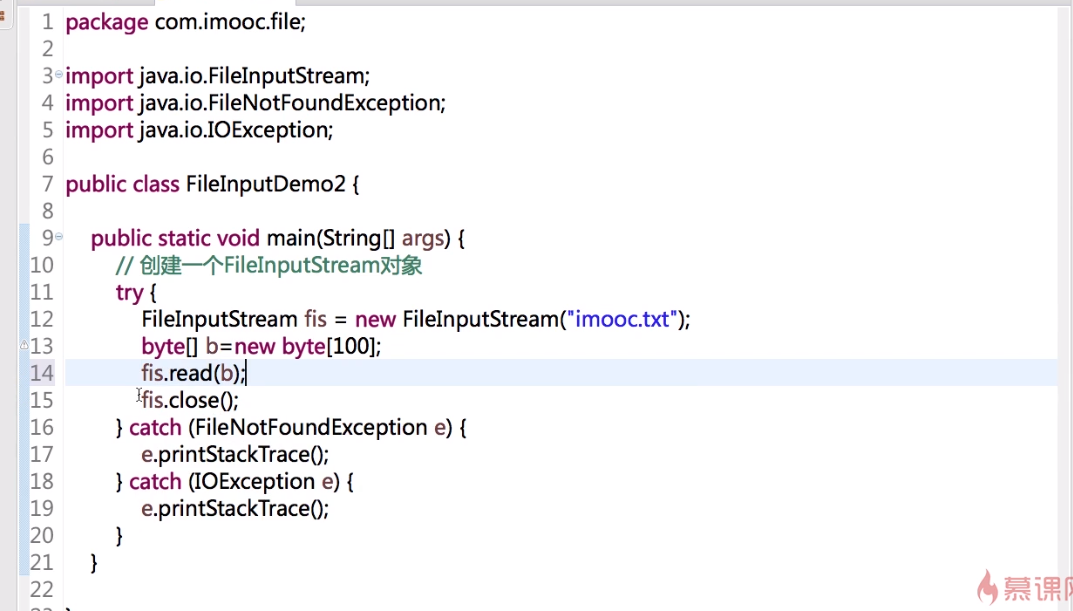Click the warning marker beside line 13
Screen dimensions: 1073x611
[24, 345]
